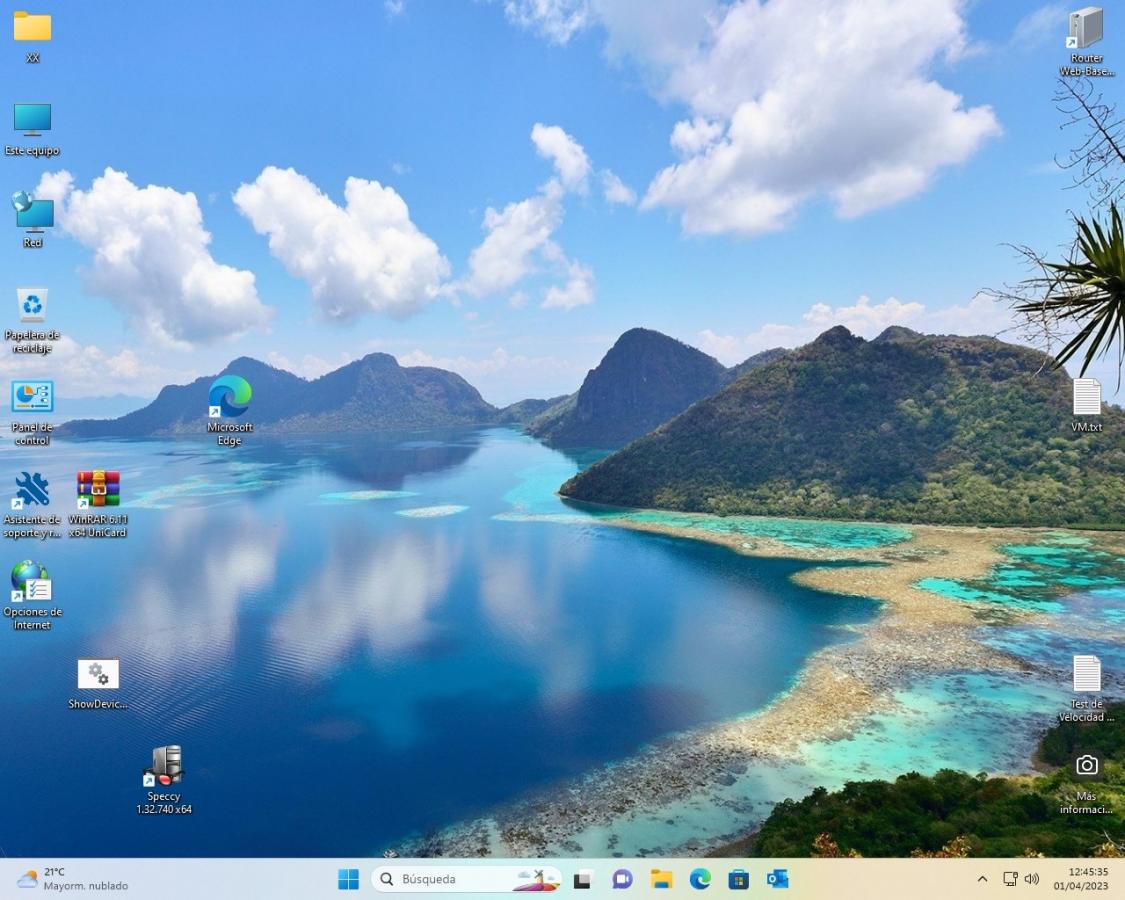This screenshot has height=900, width=1125.
Task: Select Papelera de reciclaje icon
Action: point(32,306)
